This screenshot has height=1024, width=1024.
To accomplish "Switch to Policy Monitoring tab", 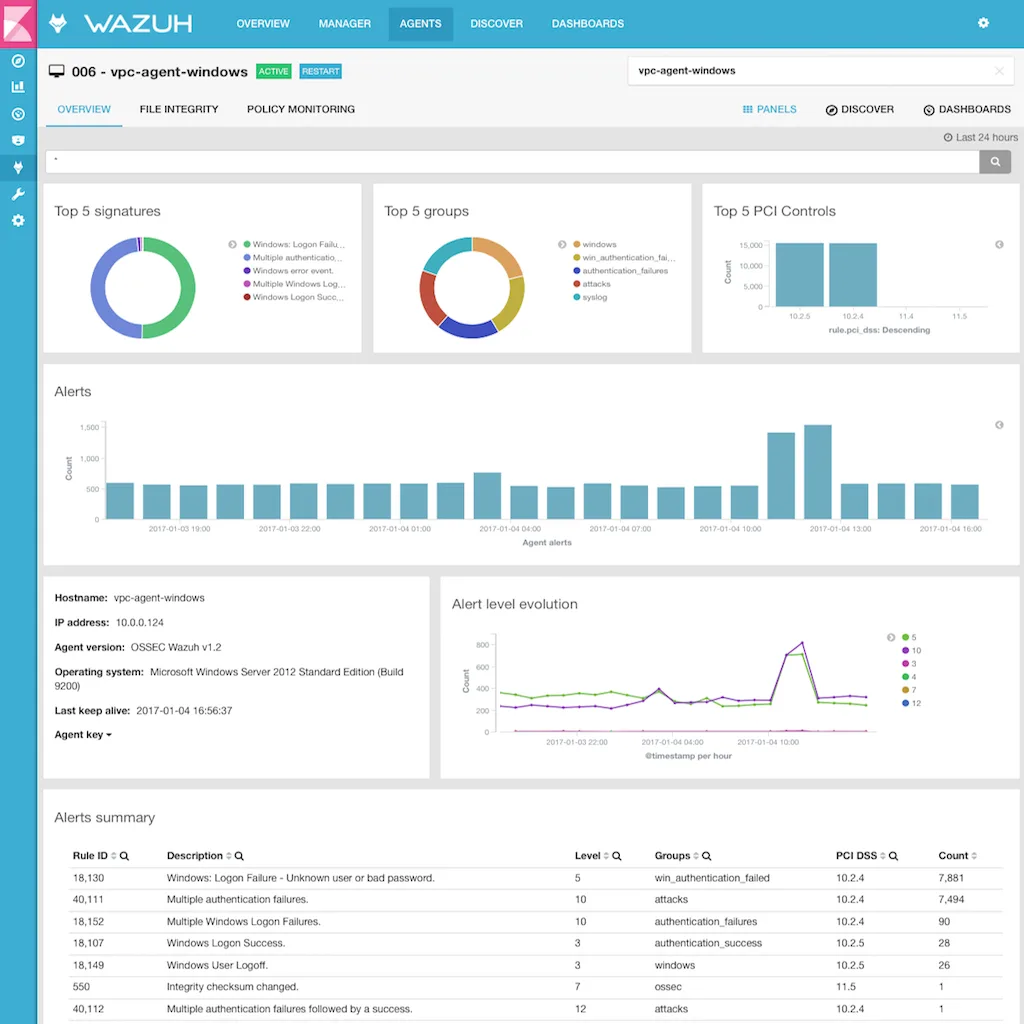I will (300, 109).
